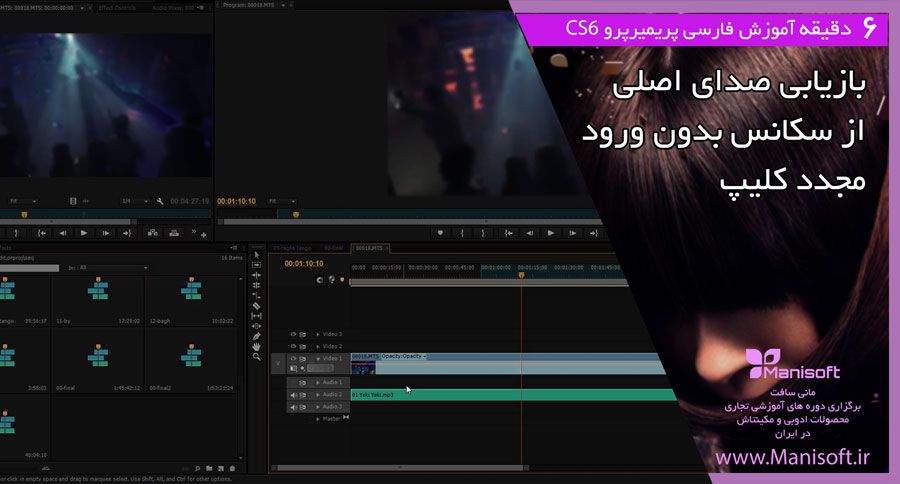The image size is (900, 484).
Task: Select the Pen tool
Action: (x=257, y=336)
